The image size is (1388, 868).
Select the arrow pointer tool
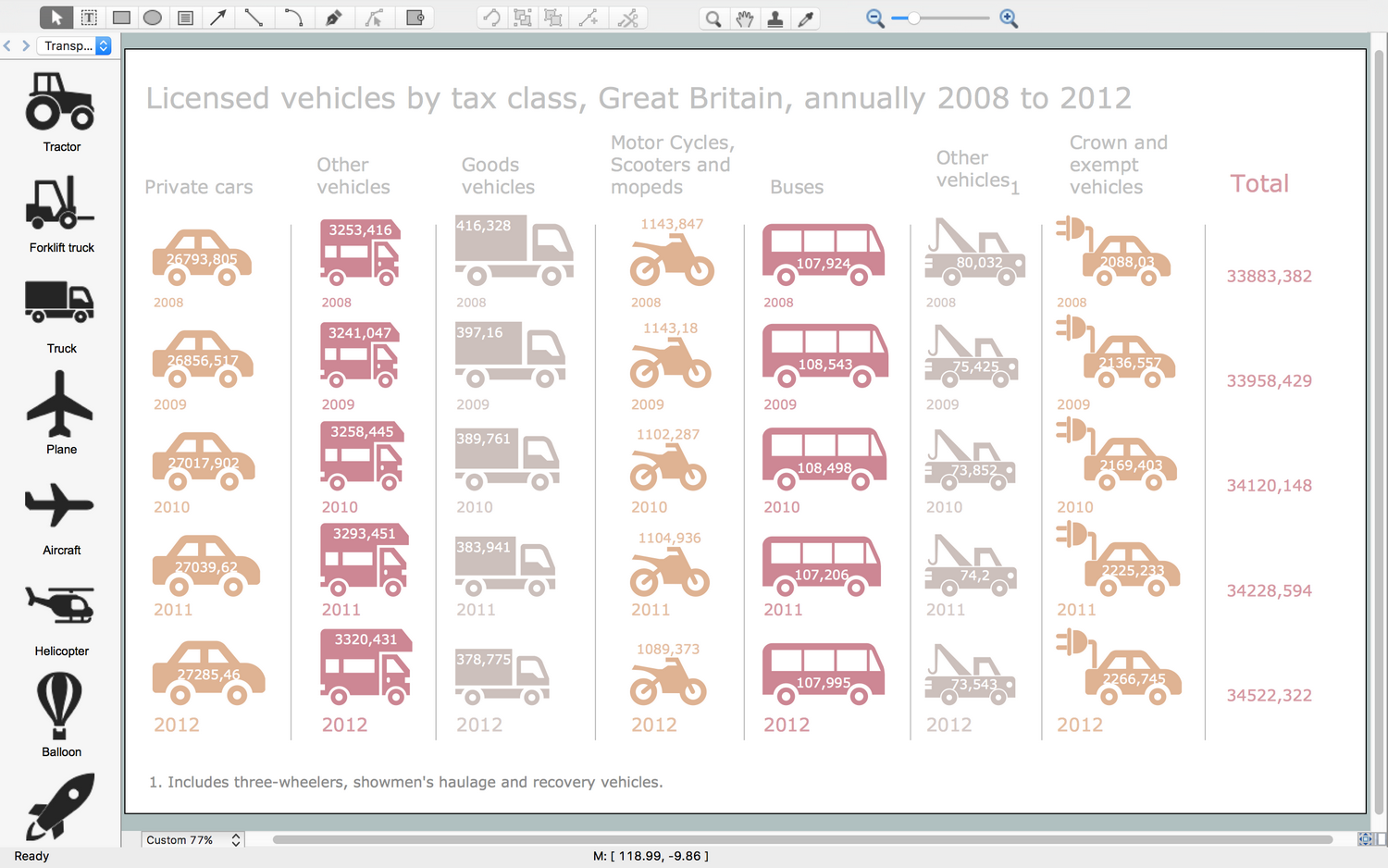(56, 18)
